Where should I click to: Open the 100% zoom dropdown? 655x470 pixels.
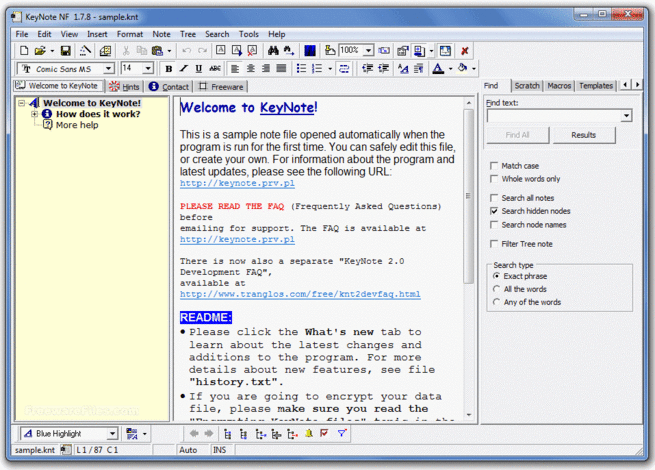pos(368,51)
